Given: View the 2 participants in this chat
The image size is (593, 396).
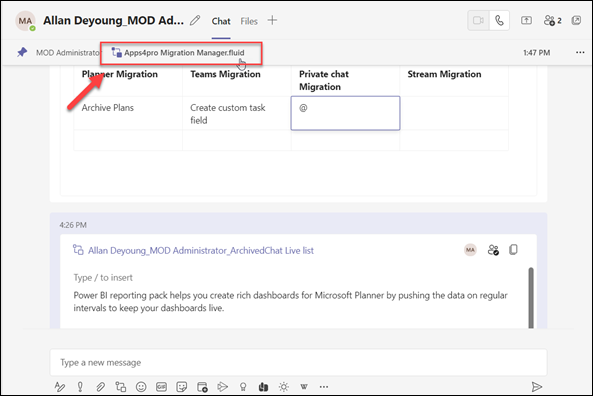Looking at the screenshot, I should coord(552,20).
